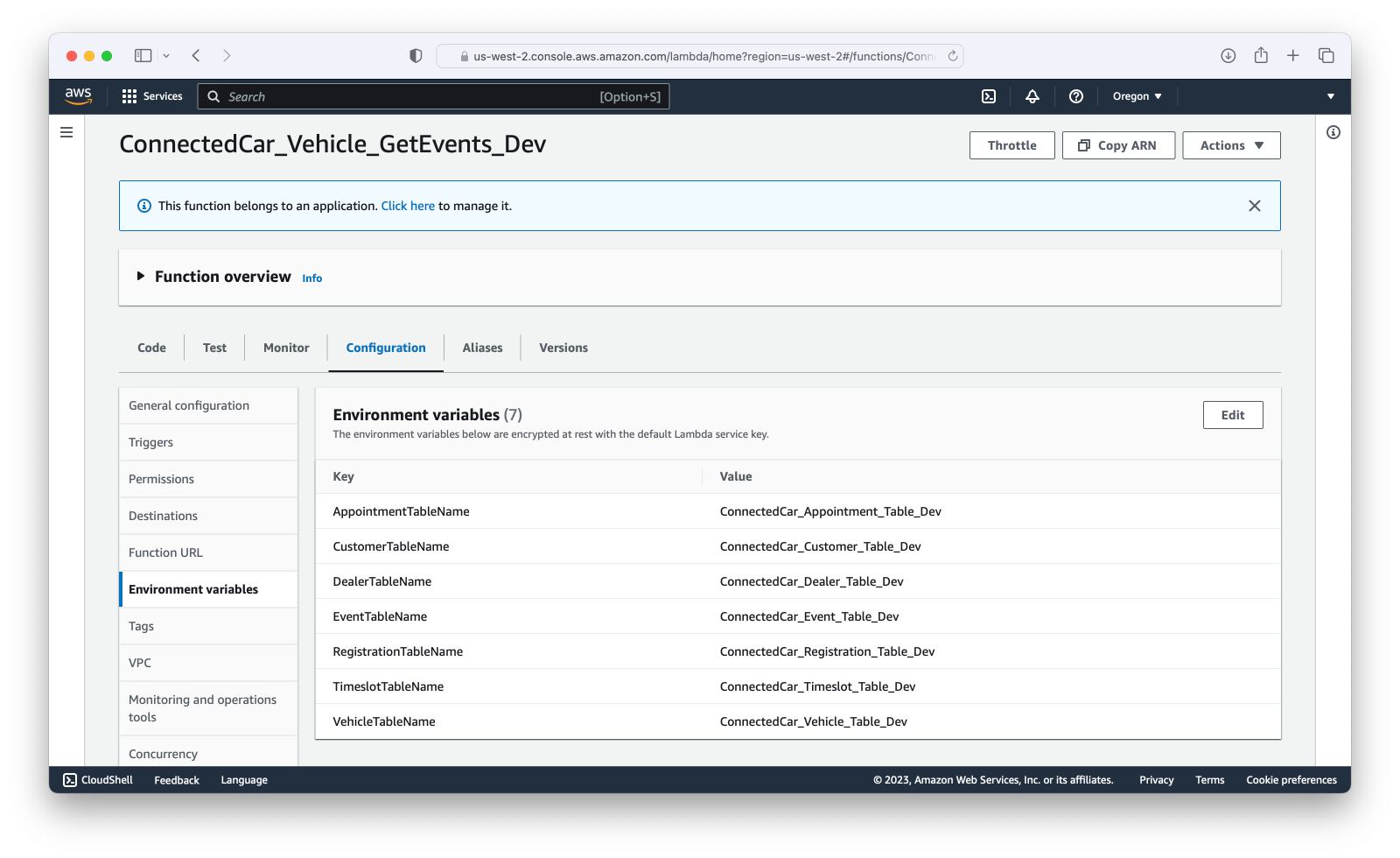Screen dimensions: 1400x858
Task: Dismiss the application info banner
Action: click(1255, 206)
